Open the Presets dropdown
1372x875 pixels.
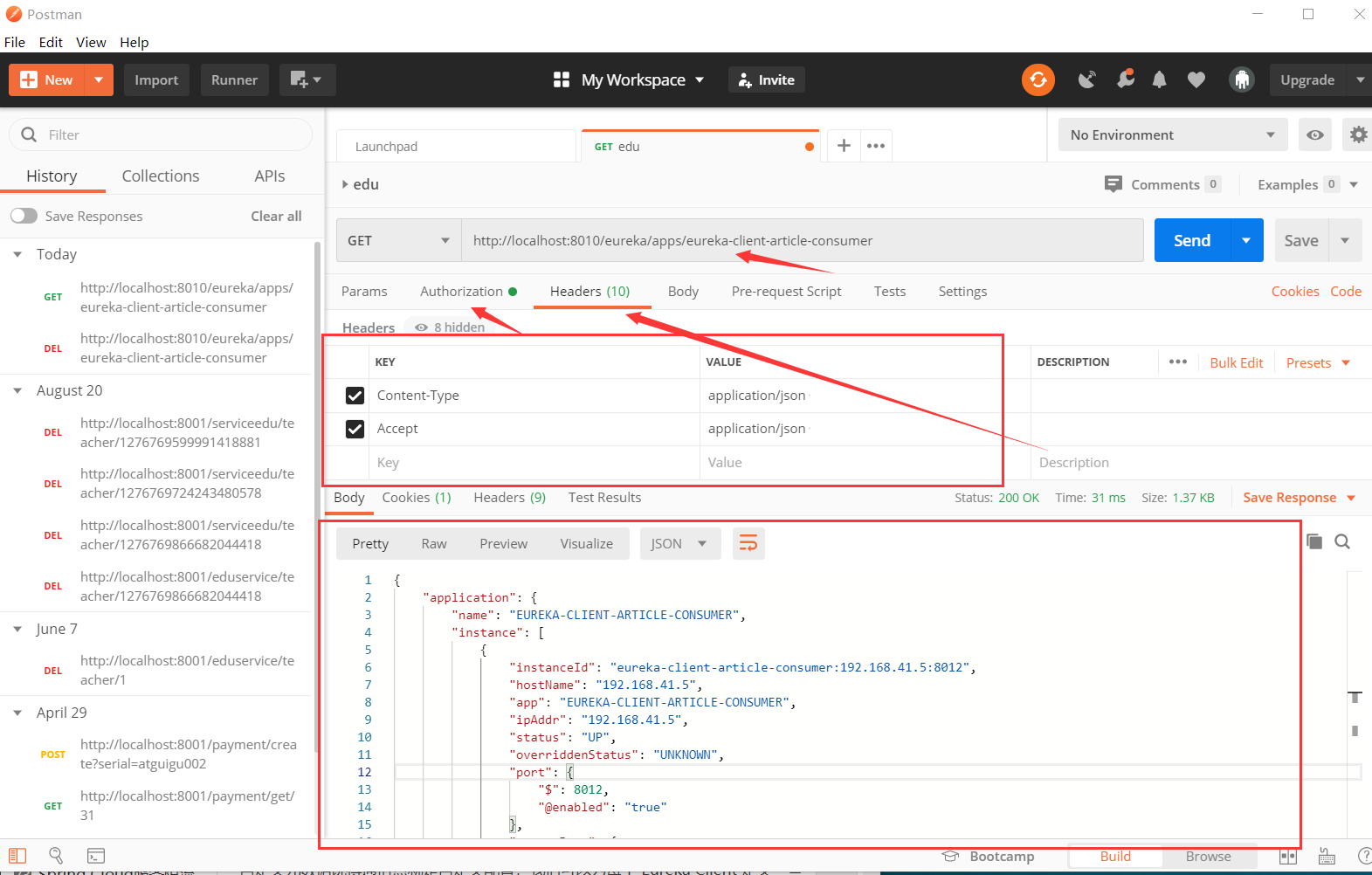click(x=1318, y=362)
